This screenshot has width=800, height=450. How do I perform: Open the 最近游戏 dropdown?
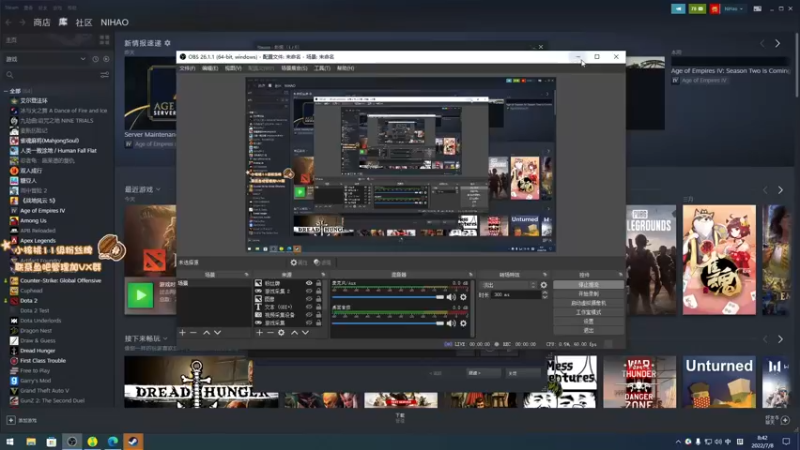click(x=158, y=189)
